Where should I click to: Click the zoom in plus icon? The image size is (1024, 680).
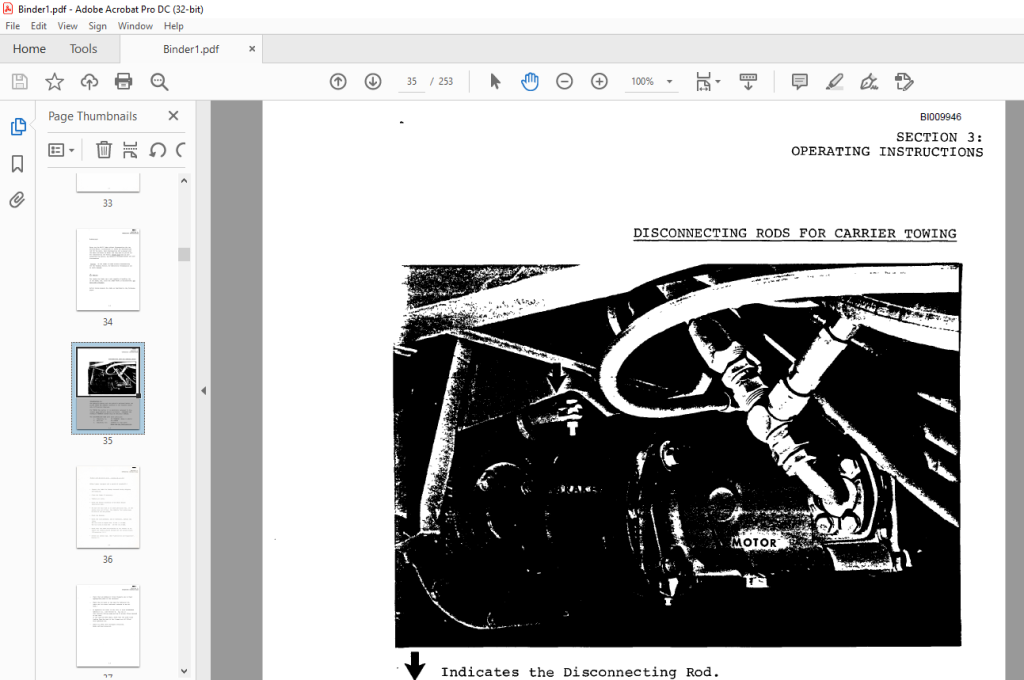pyautogui.click(x=599, y=82)
